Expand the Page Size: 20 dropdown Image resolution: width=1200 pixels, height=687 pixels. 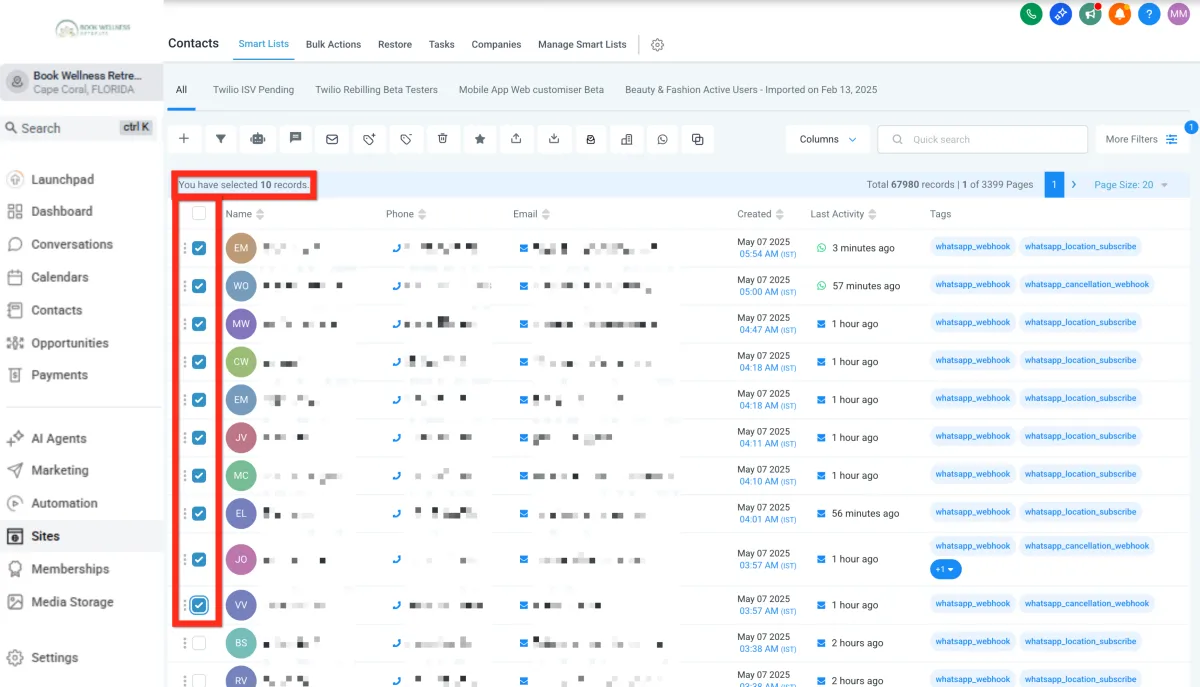point(1130,185)
